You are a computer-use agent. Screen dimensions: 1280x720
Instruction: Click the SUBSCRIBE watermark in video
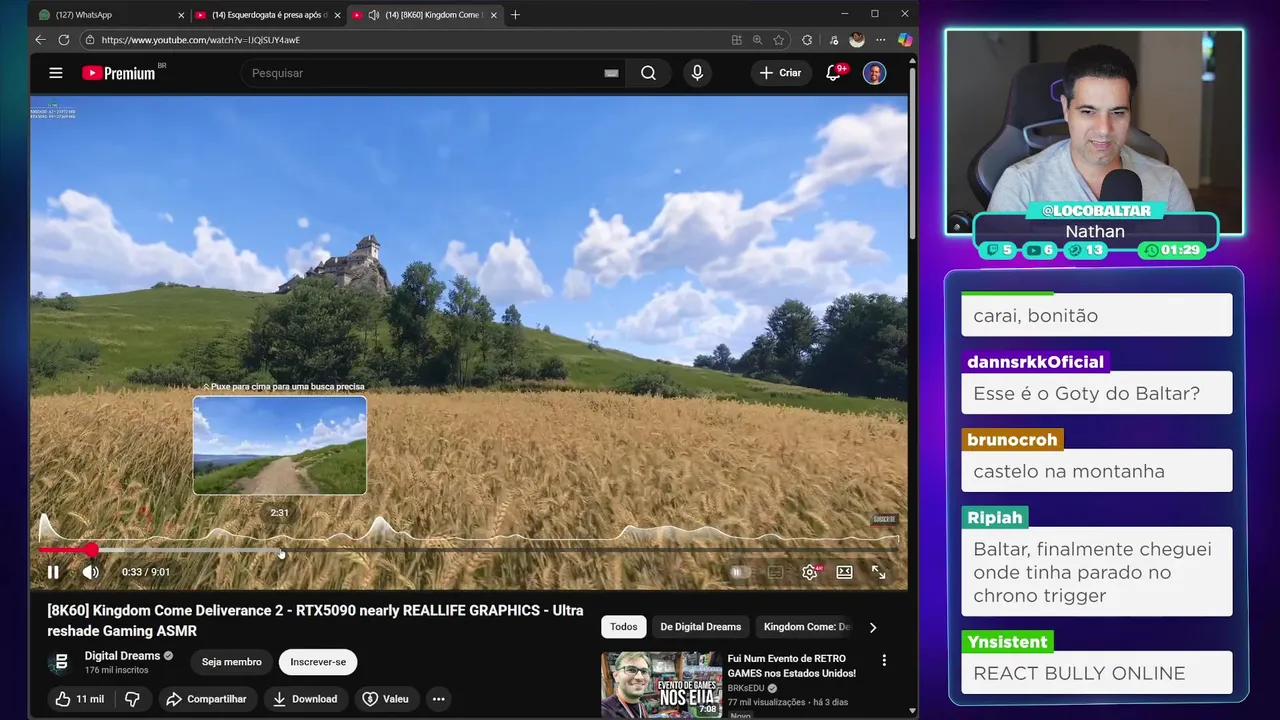pyautogui.click(x=884, y=520)
